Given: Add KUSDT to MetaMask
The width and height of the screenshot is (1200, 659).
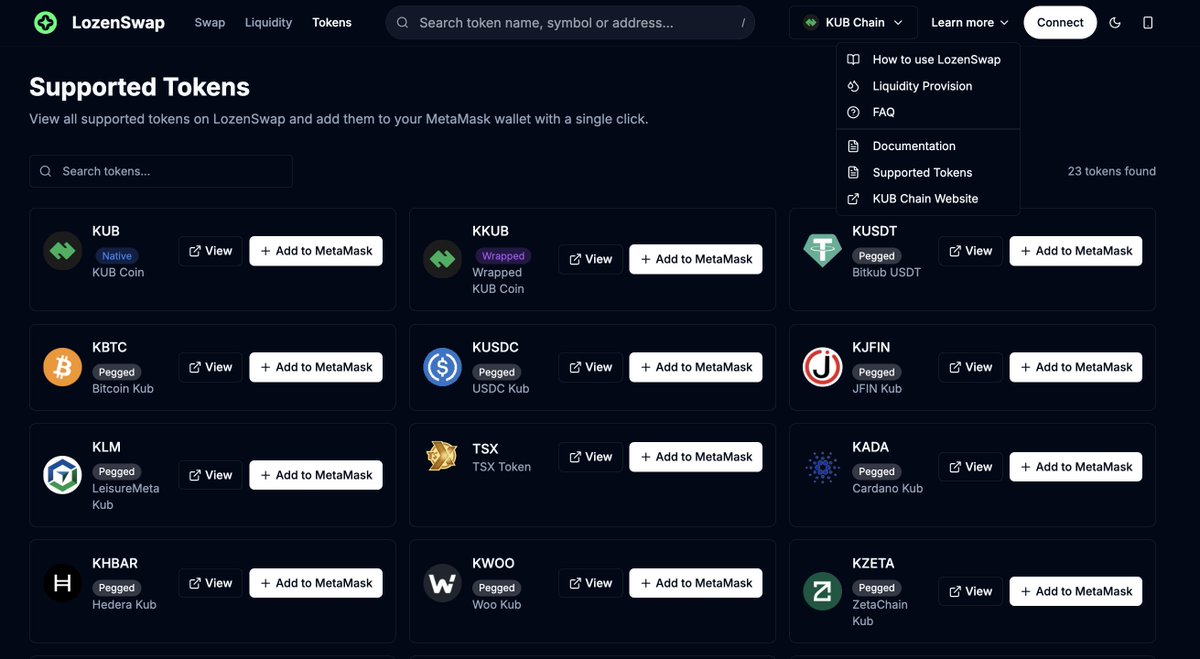Looking at the screenshot, I should 1076,251.
